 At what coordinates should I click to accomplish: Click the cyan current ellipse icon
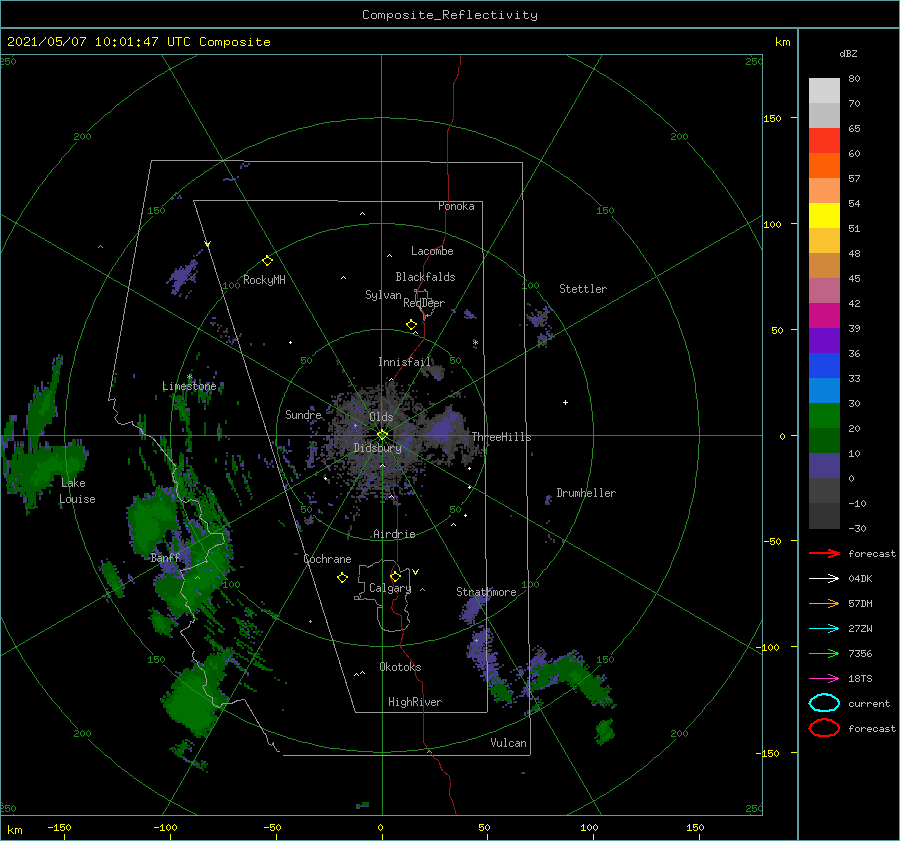click(824, 703)
